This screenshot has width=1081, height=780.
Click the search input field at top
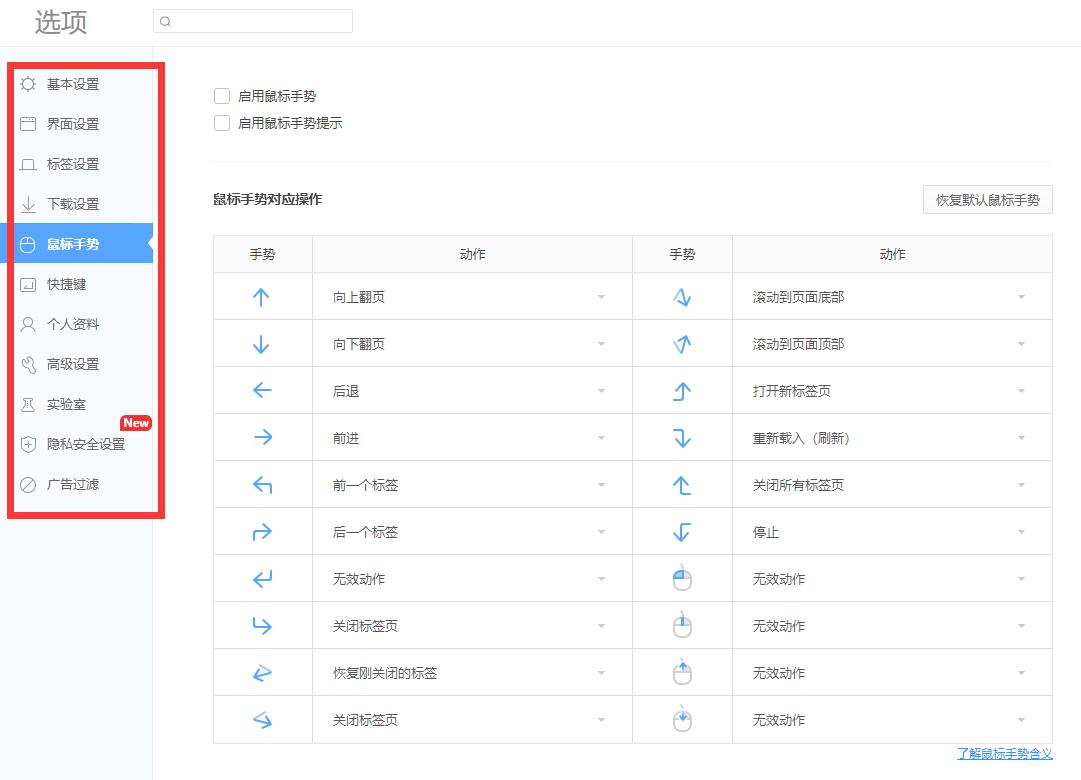tap(252, 20)
